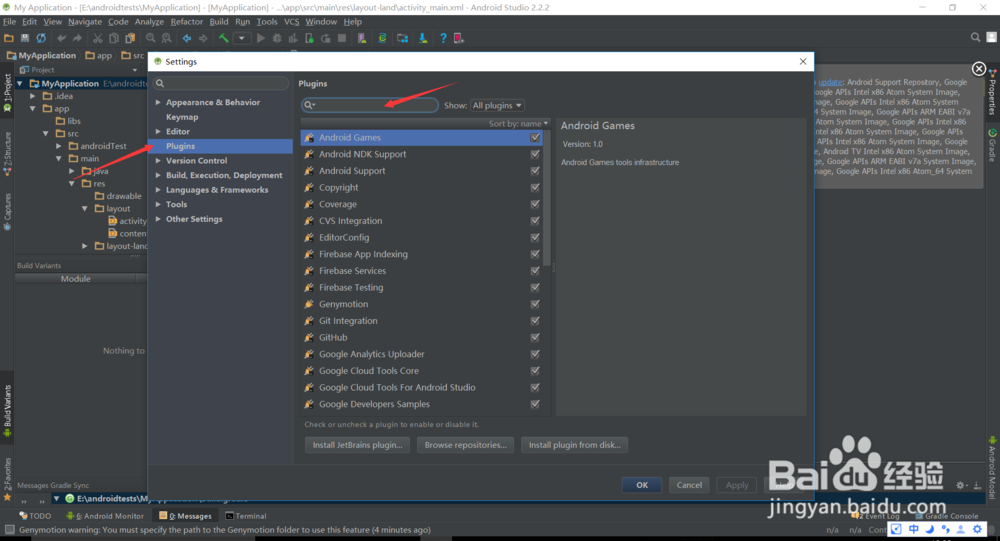Toggle the Google Developers Samples checkbox

point(535,404)
